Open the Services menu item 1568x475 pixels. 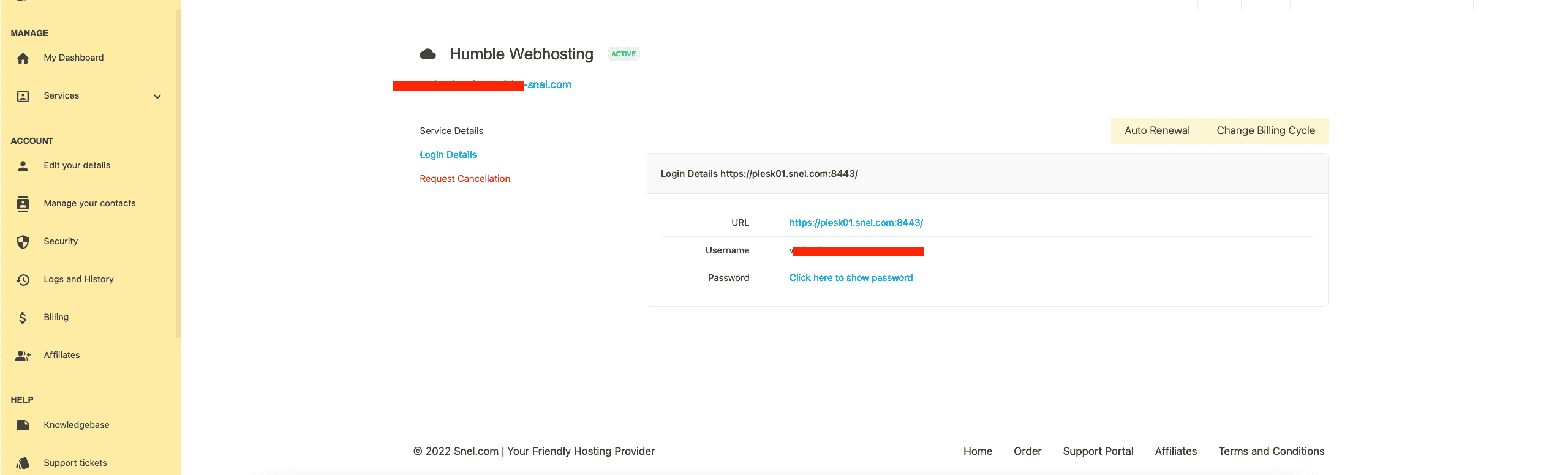click(61, 95)
